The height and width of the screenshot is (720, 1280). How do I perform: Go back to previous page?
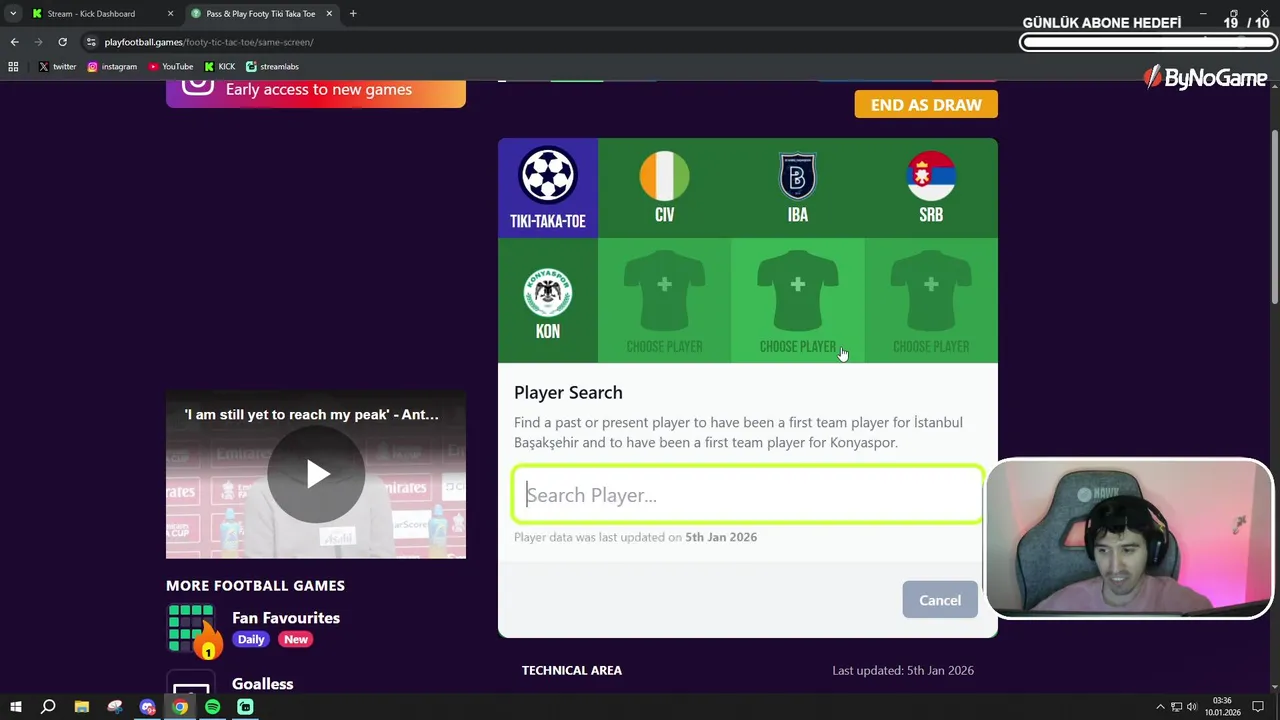point(14,42)
